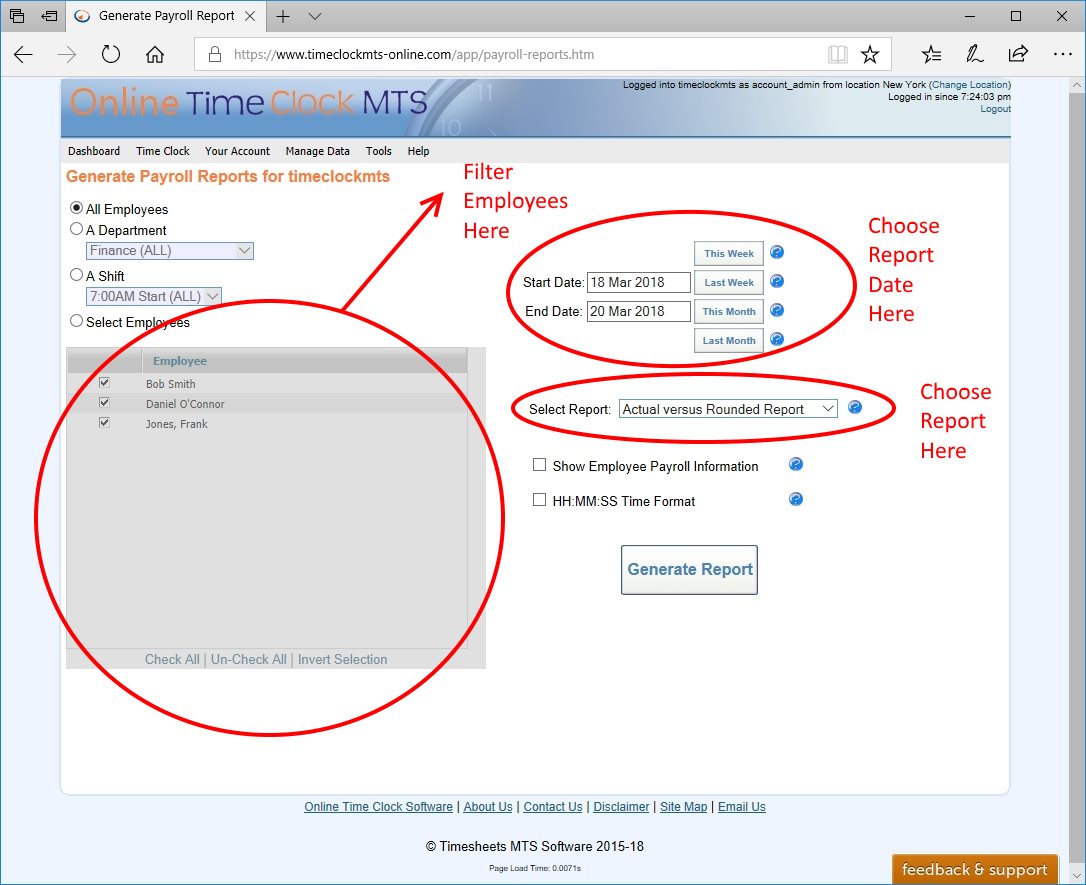This screenshot has height=885, width=1086.
Task: Open the Your Account menu
Action: (238, 151)
